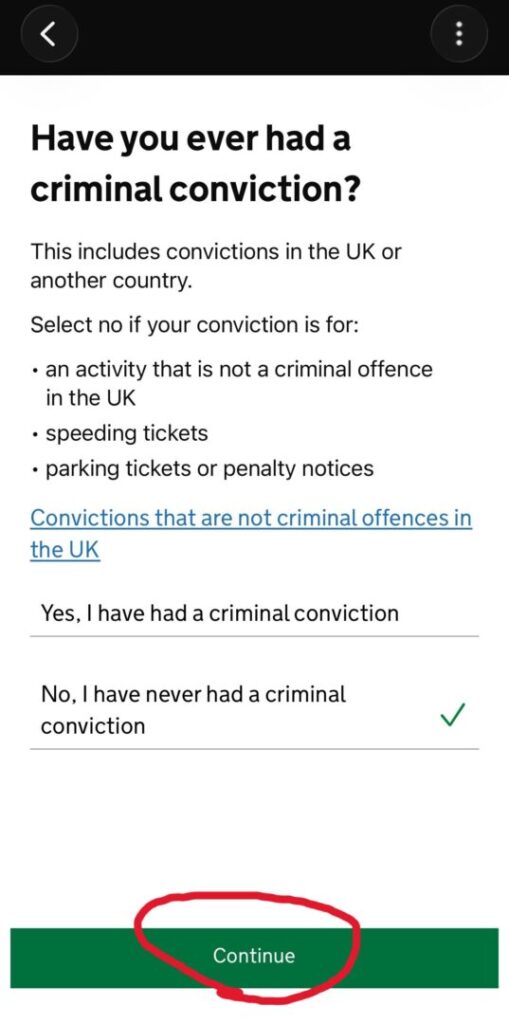Select "Yes, I have had a criminal conviction"
Image resolution: width=509 pixels, height=1024 pixels.
[x=254, y=613]
